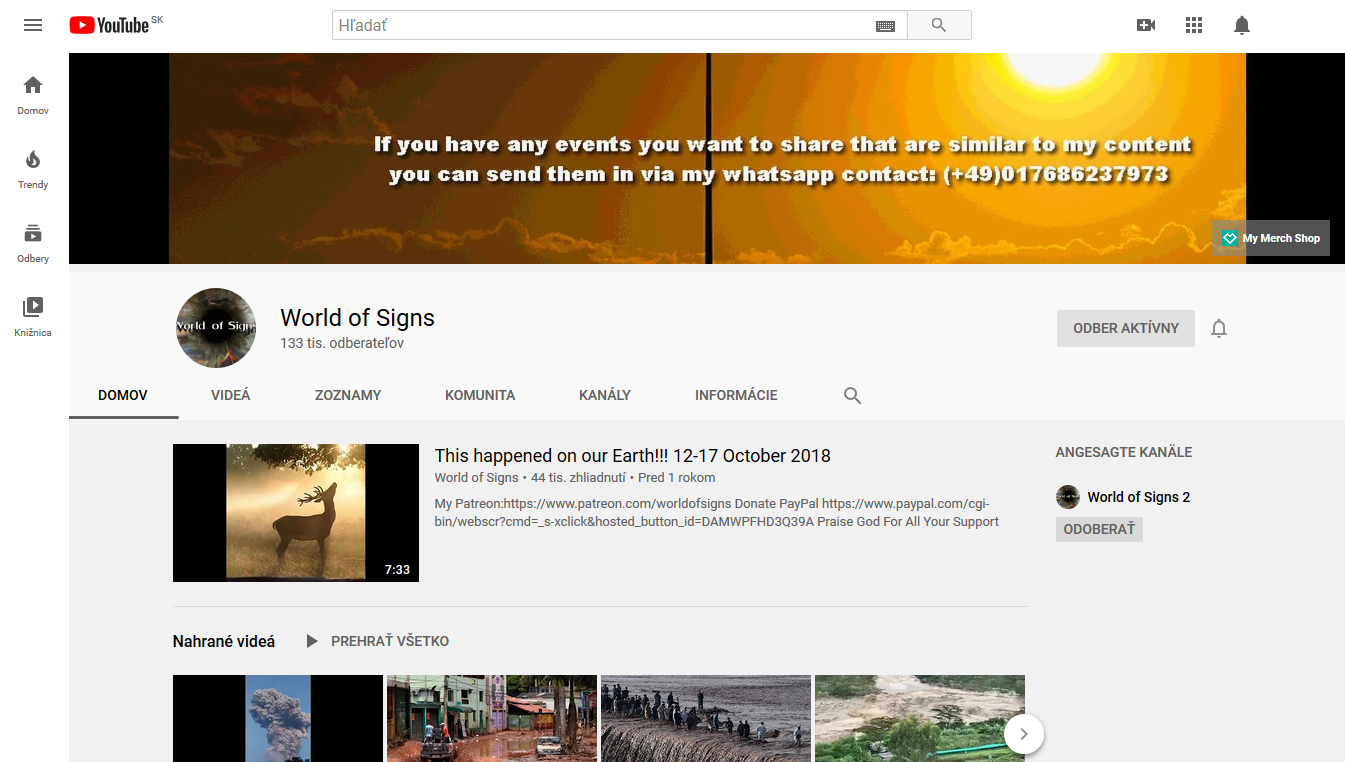The height and width of the screenshot is (762, 1345).
Task: Switch to the ZOZNAMY tab
Action: pyautogui.click(x=348, y=395)
